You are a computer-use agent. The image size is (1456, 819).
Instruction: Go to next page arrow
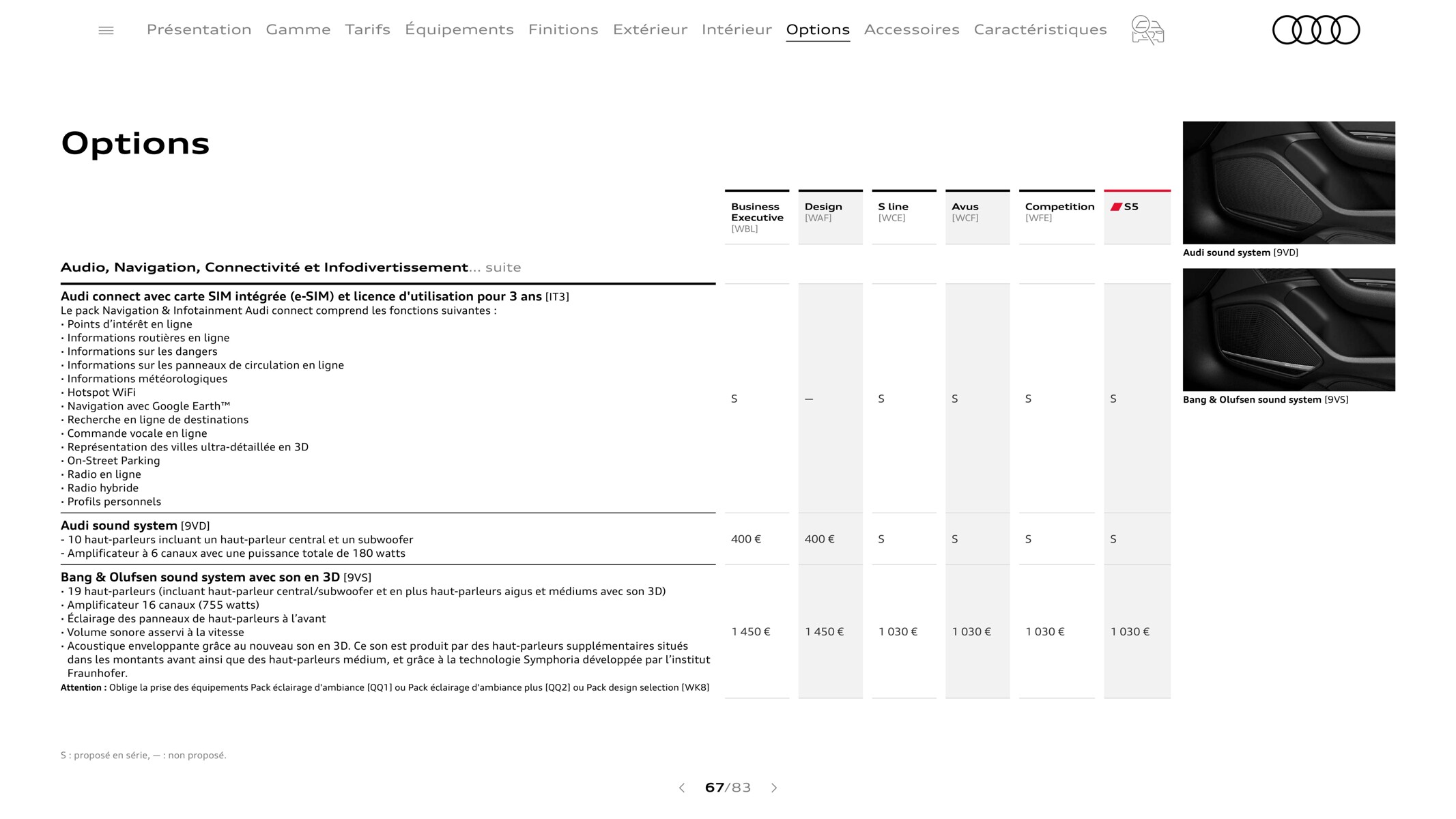coord(774,788)
